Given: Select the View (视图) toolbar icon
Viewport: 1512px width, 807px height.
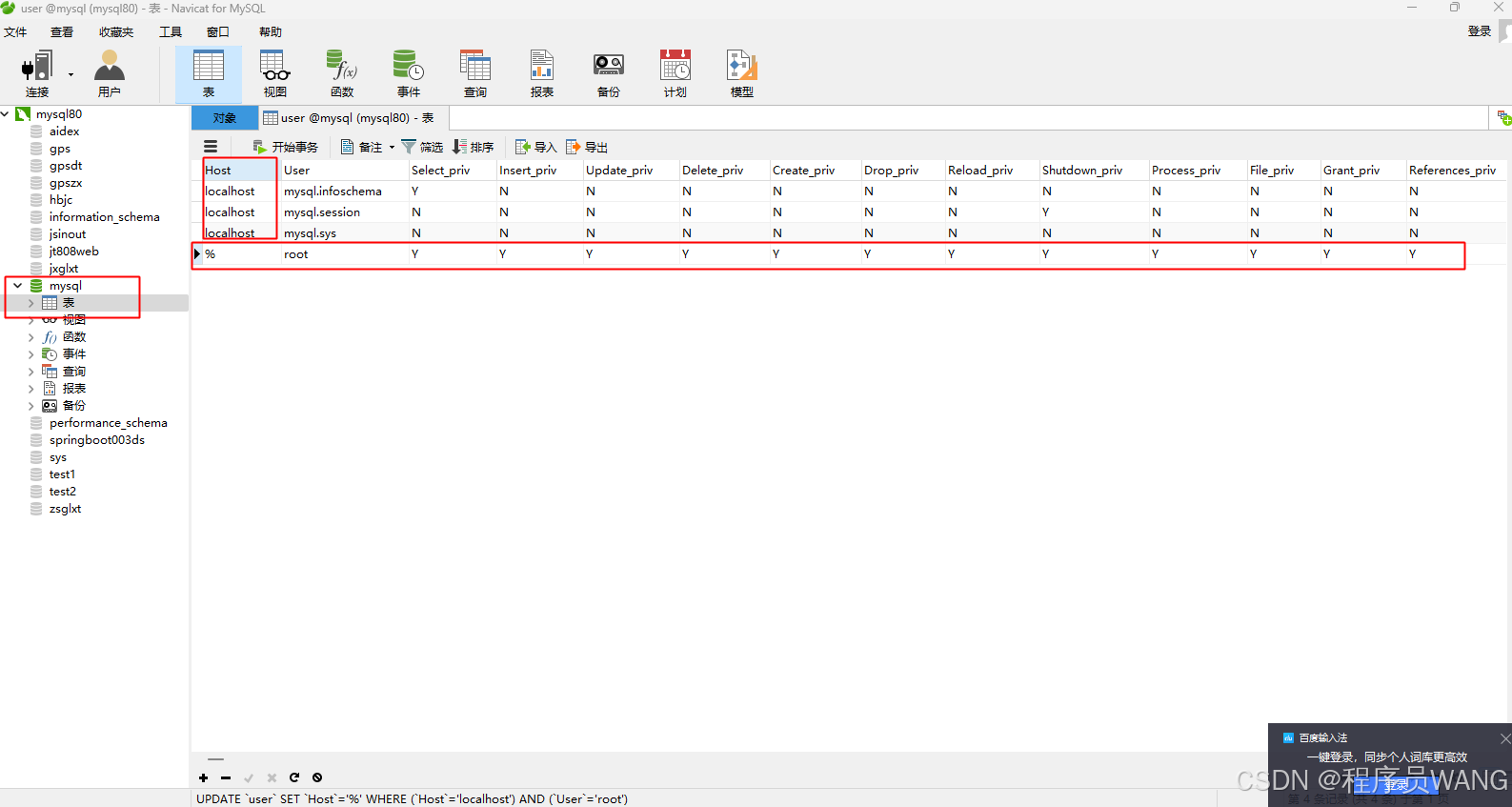Looking at the screenshot, I should pos(275,73).
